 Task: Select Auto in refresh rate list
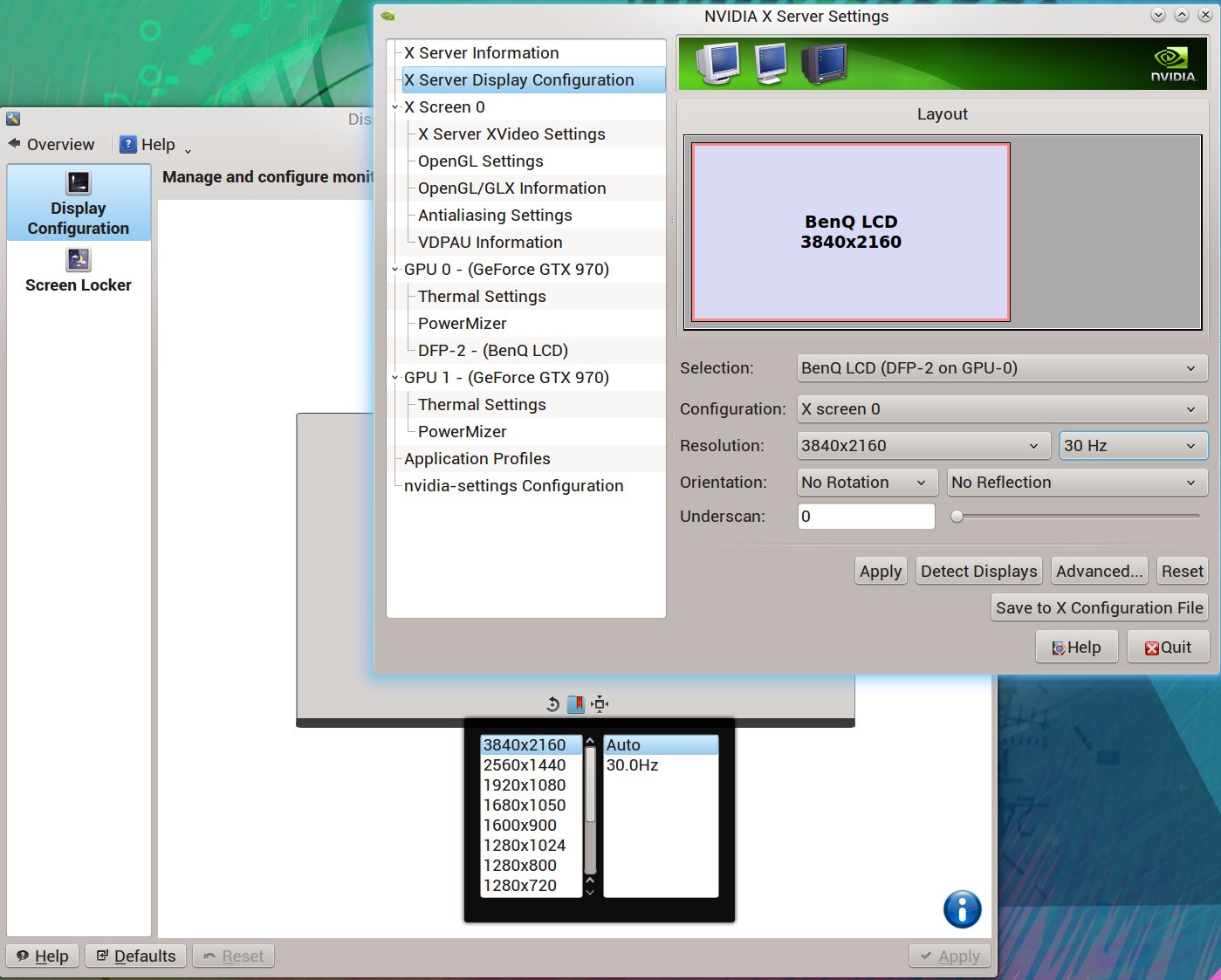point(661,745)
